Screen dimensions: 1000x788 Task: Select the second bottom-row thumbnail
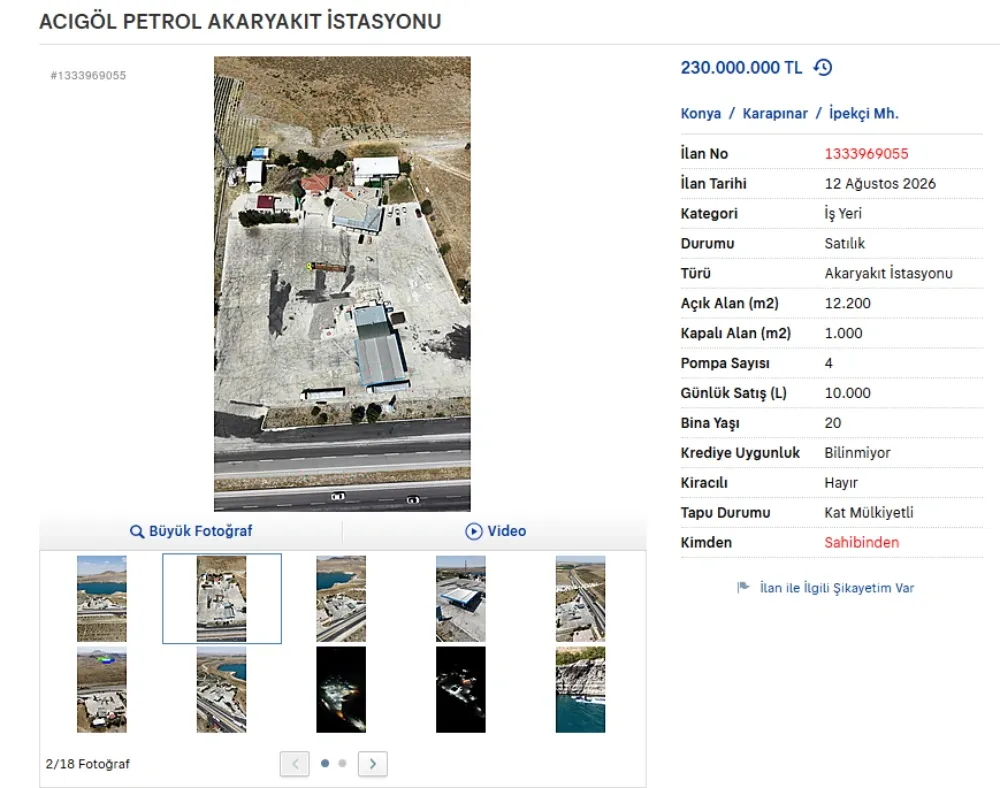(x=221, y=690)
